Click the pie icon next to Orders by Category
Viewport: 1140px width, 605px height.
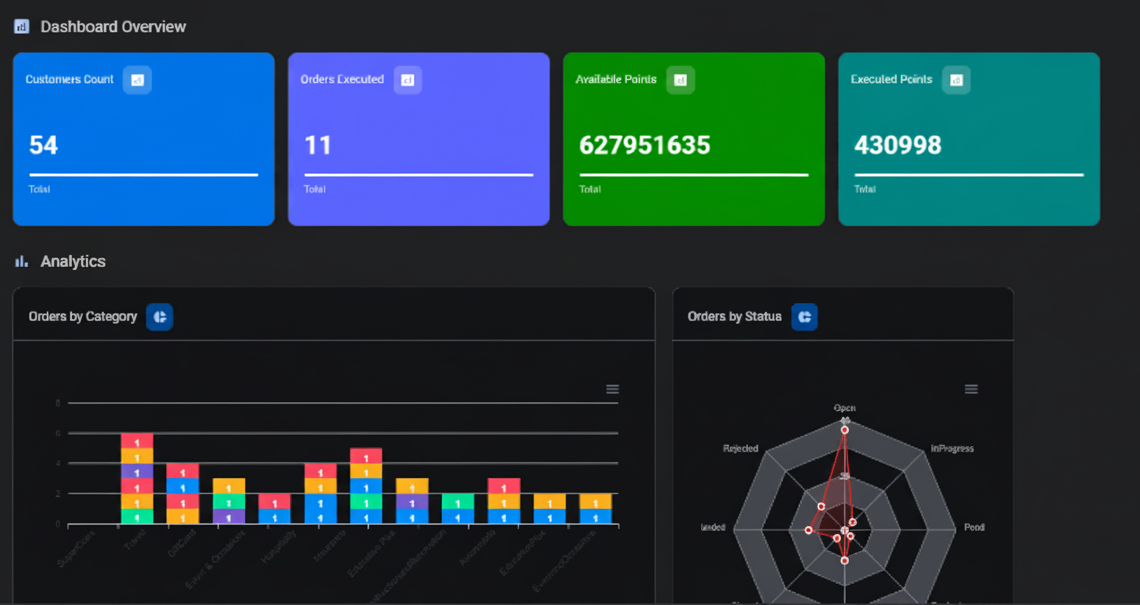(x=159, y=316)
